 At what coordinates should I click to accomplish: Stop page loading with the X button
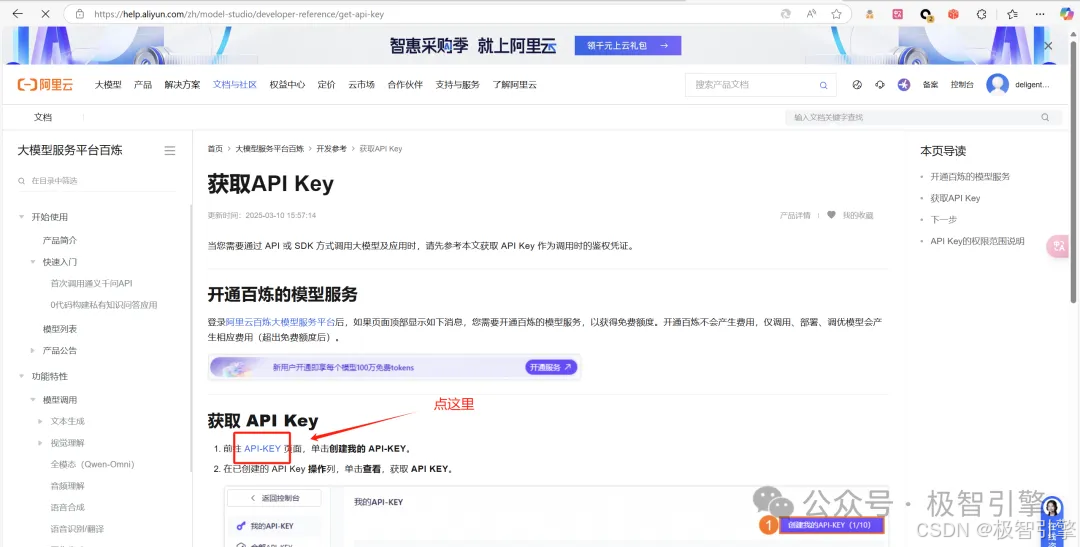click(x=45, y=14)
